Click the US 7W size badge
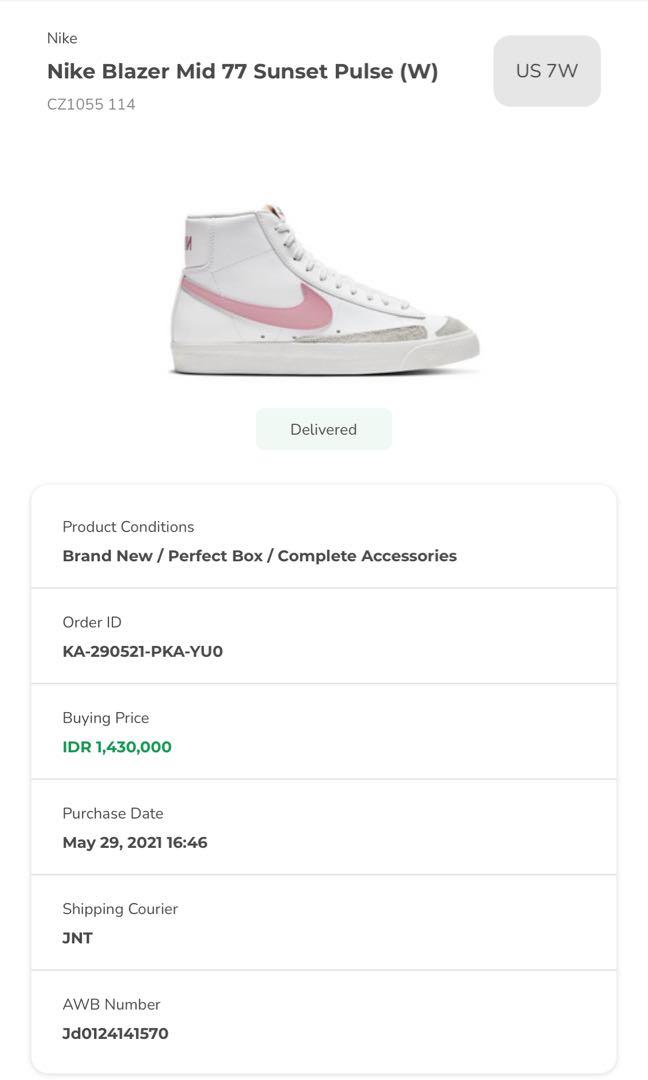Viewport: 648px width, 1080px height. tap(546, 70)
